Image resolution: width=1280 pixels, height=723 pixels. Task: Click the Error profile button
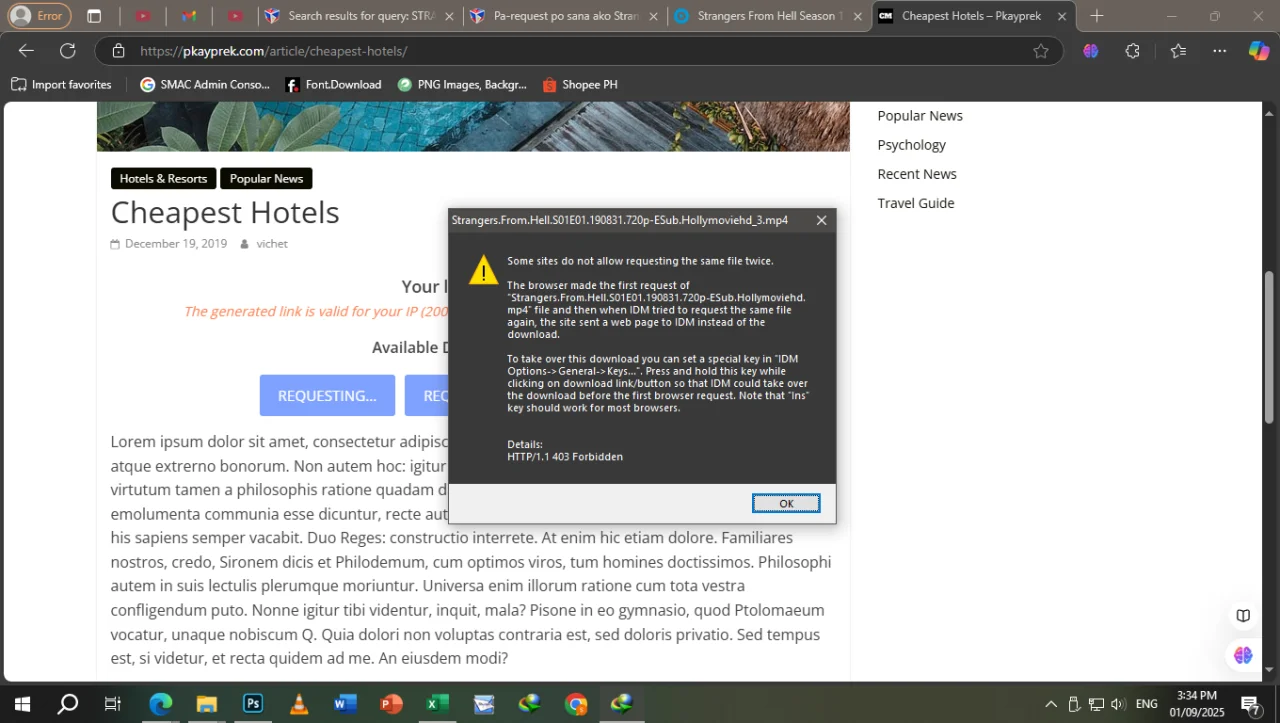click(40, 16)
